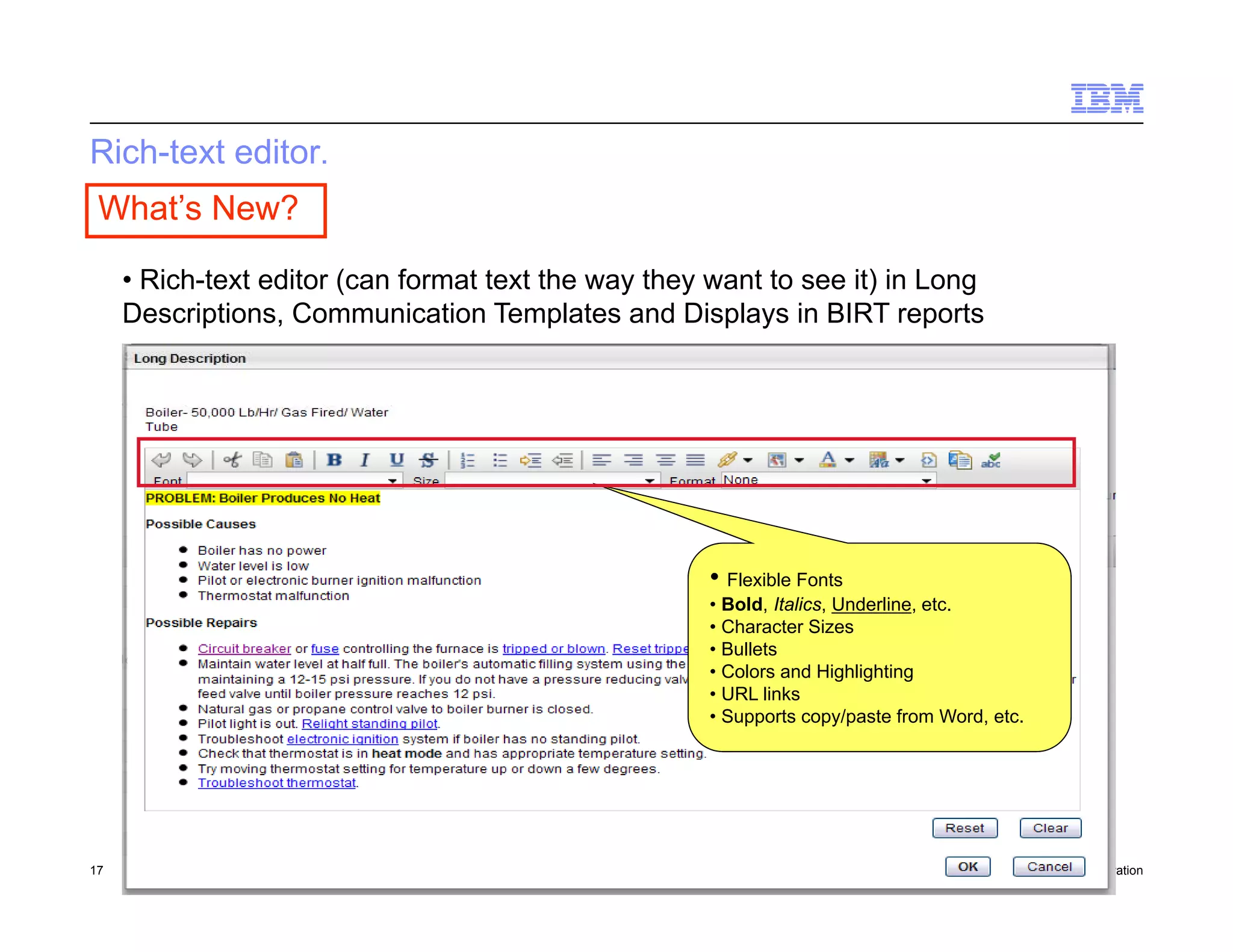
Task: Open the fuse hyperlink
Action: (325, 649)
